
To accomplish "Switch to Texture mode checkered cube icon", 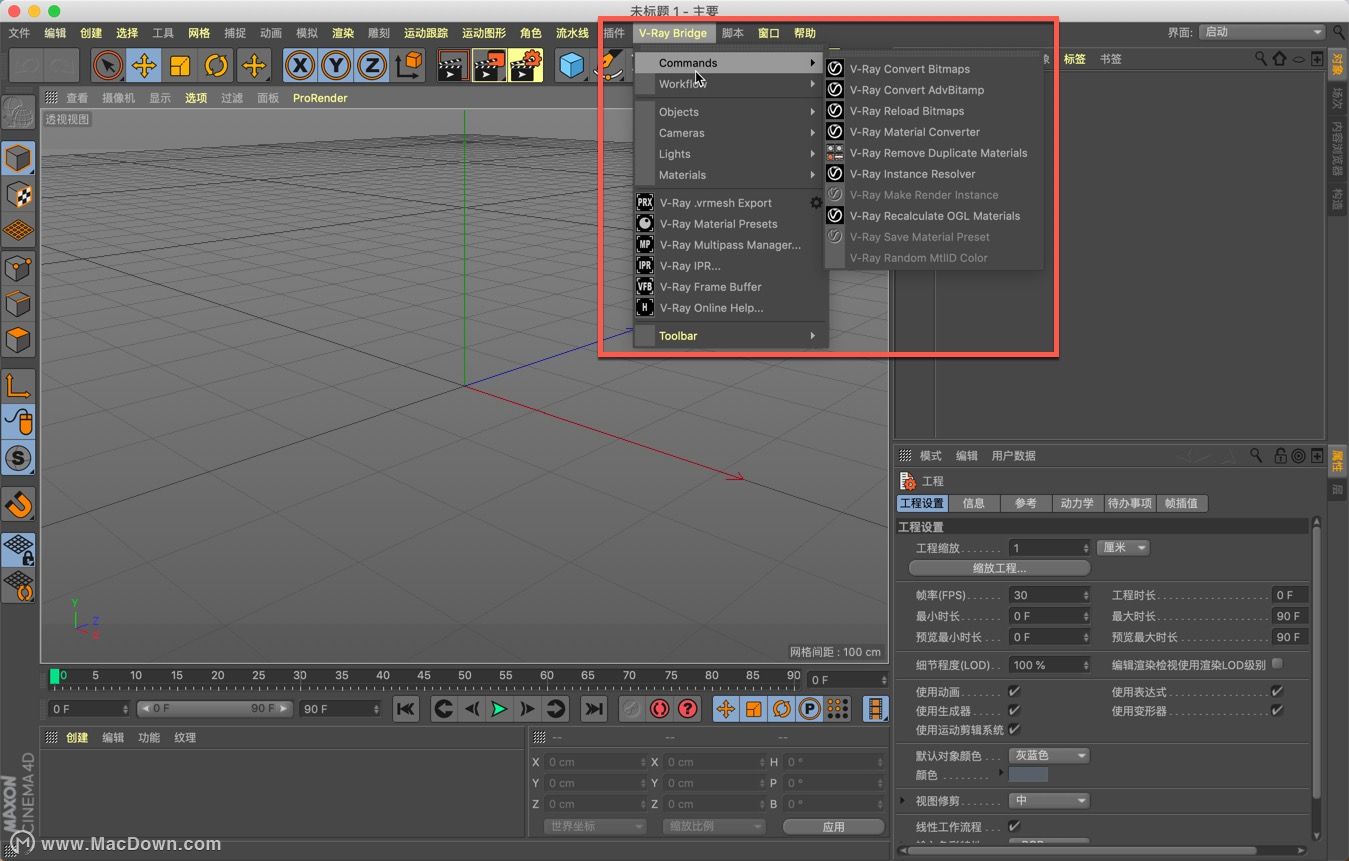I will point(18,195).
